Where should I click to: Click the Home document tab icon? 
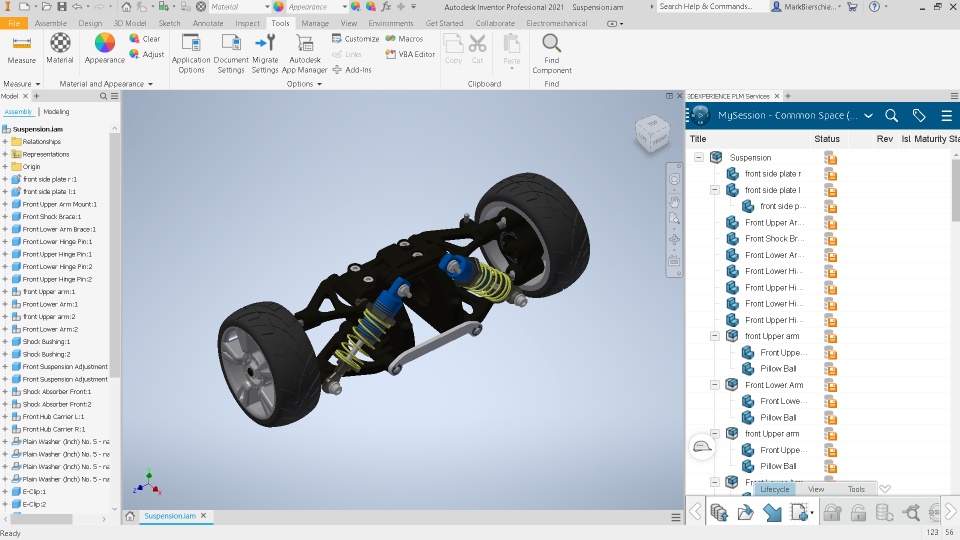(x=130, y=516)
